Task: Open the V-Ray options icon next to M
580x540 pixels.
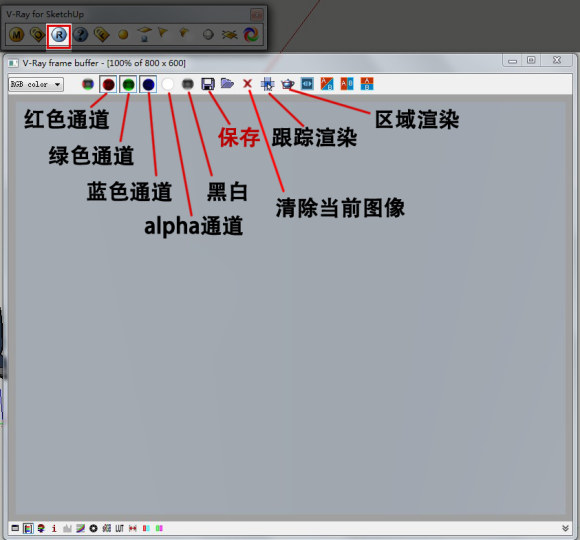Action: point(38,35)
